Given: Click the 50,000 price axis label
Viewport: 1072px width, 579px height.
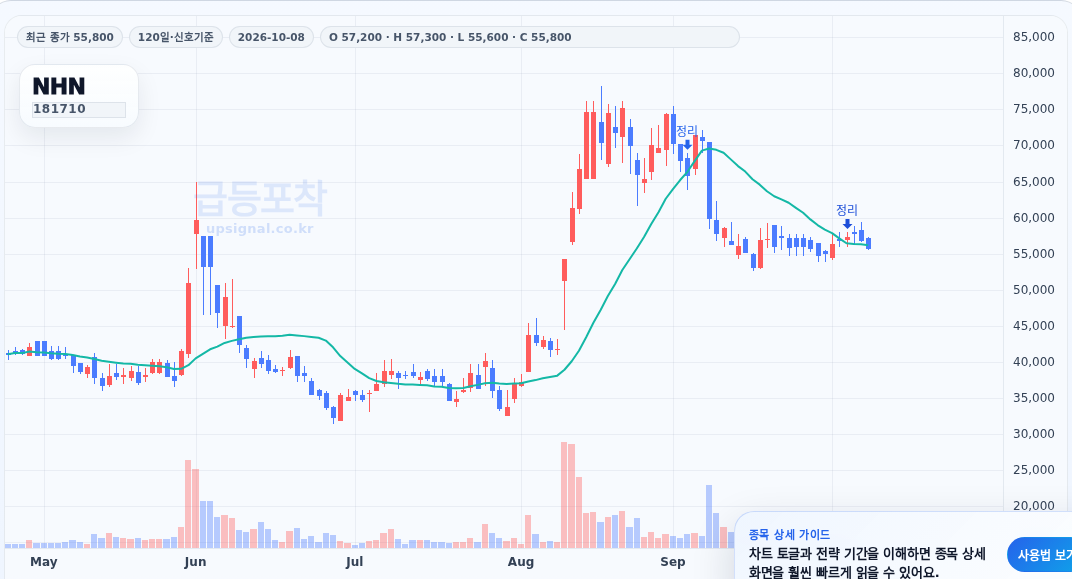Looking at the screenshot, I should [x=1034, y=290].
